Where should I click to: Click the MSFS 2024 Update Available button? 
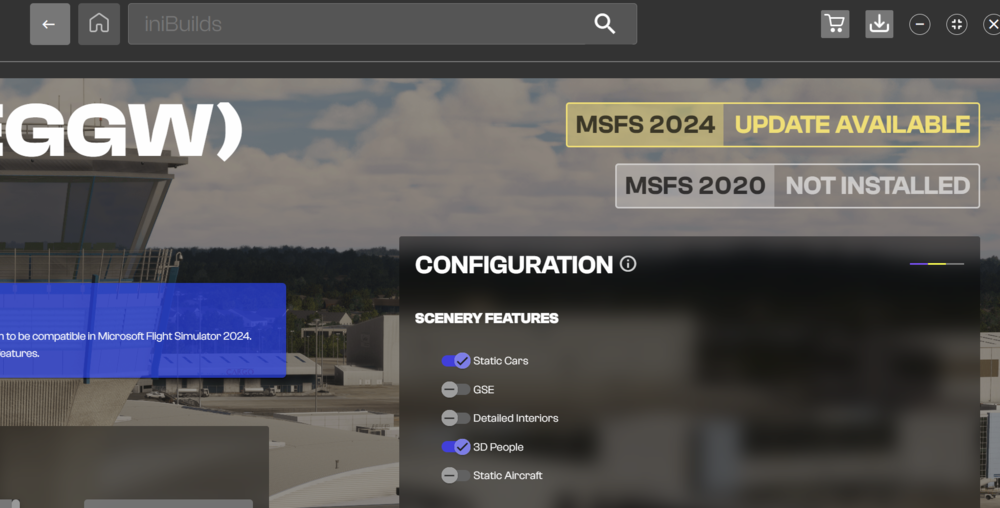point(772,125)
